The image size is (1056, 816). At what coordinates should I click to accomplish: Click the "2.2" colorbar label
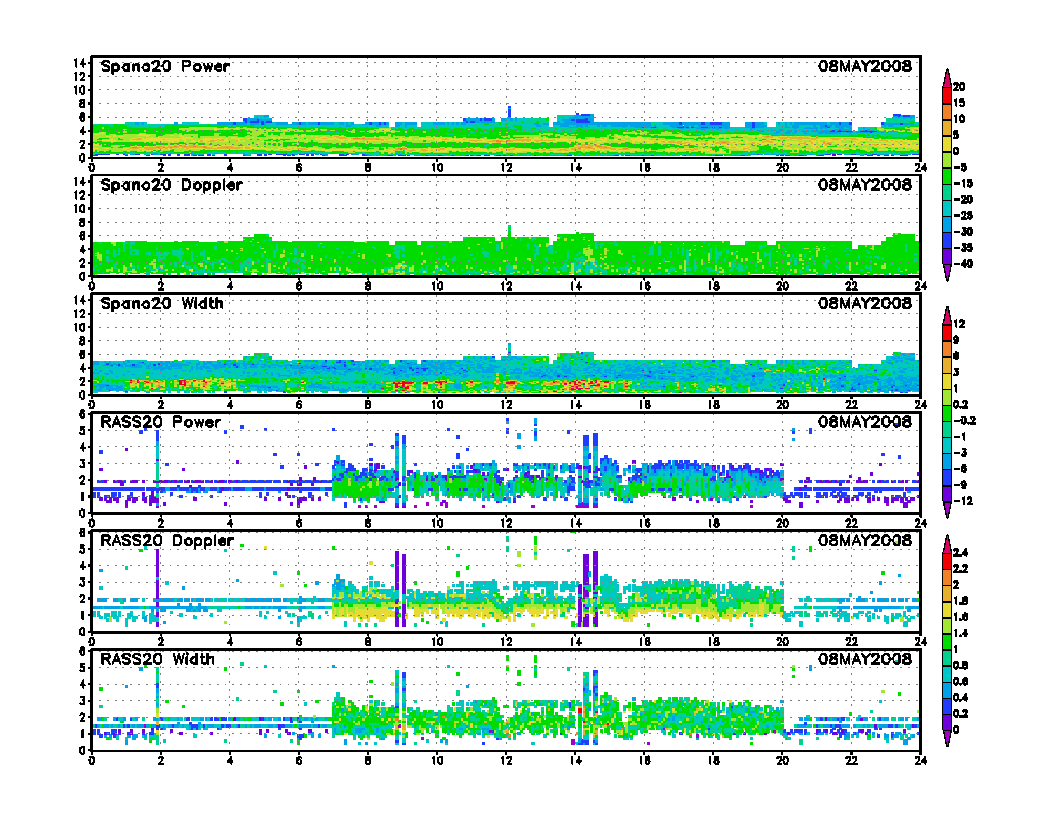pos(960,569)
